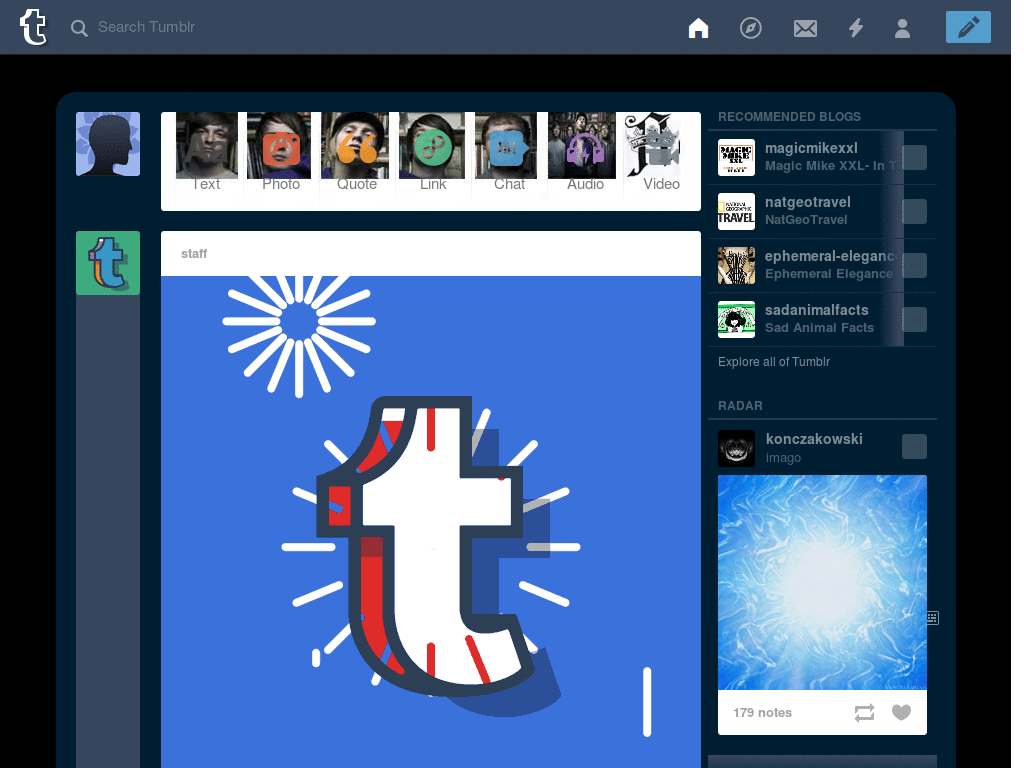View the 179 notes on radar post
Image resolution: width=1024 pixels, height=768 pixels.
coord(762,712)
